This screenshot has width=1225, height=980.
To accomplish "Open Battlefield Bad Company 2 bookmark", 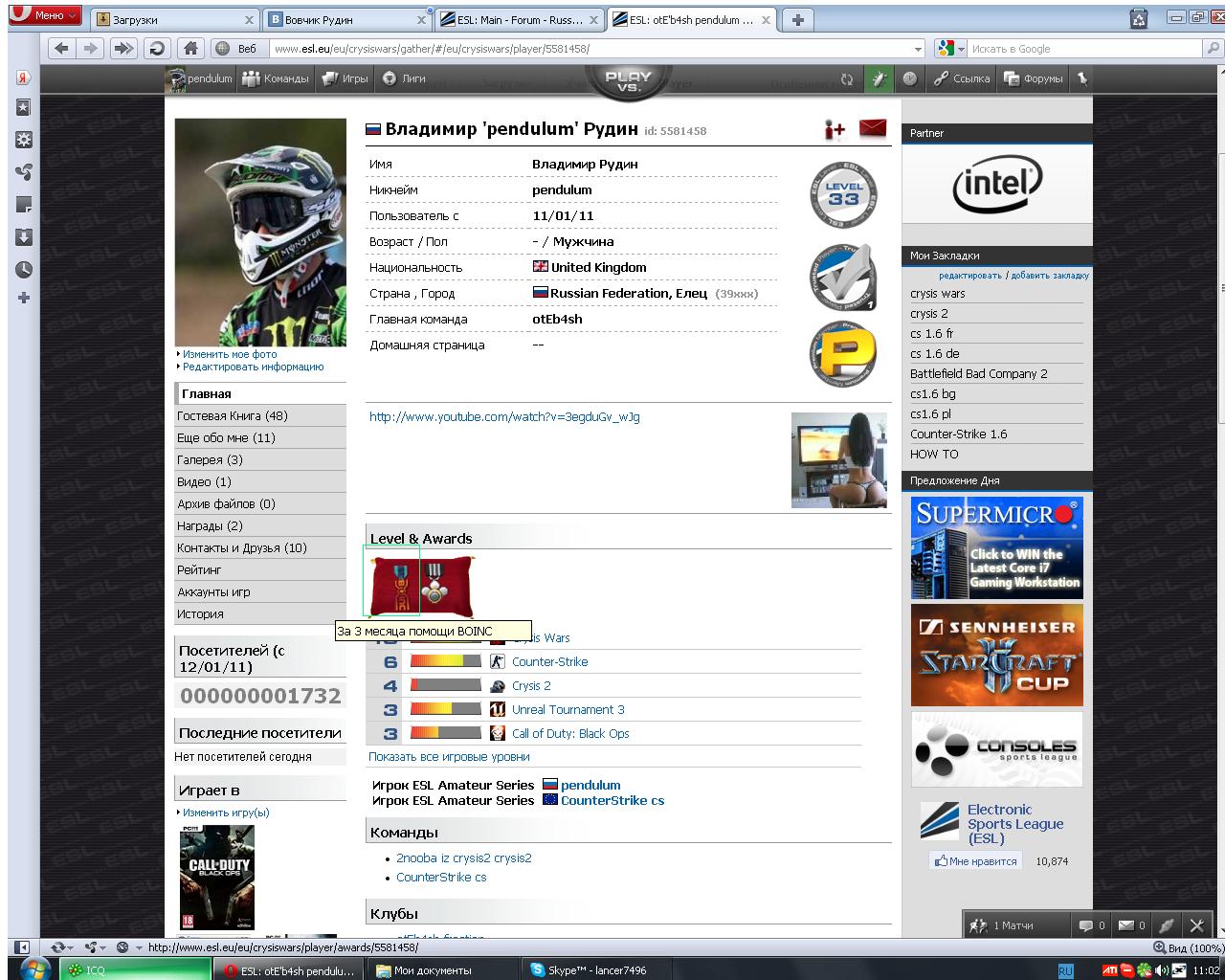I will click(979, 374).
